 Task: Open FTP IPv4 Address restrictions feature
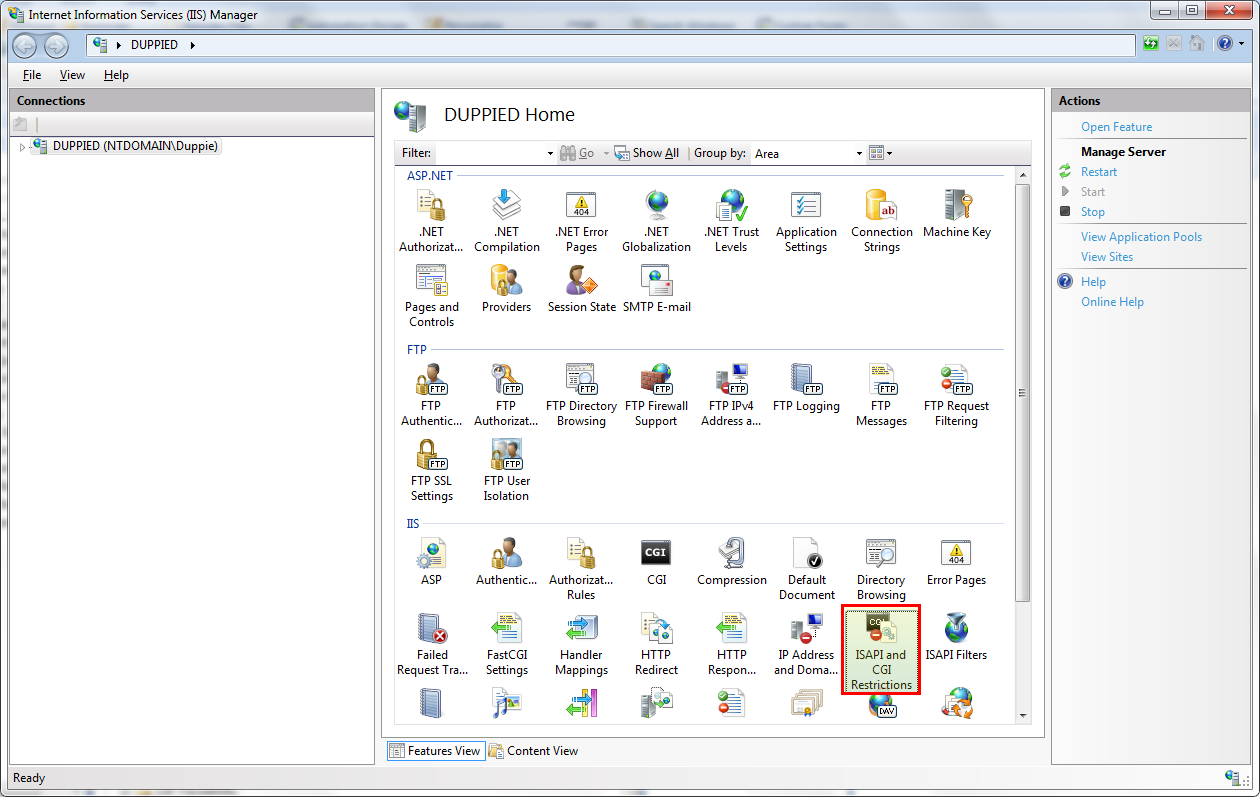click(x=731, y=396)
